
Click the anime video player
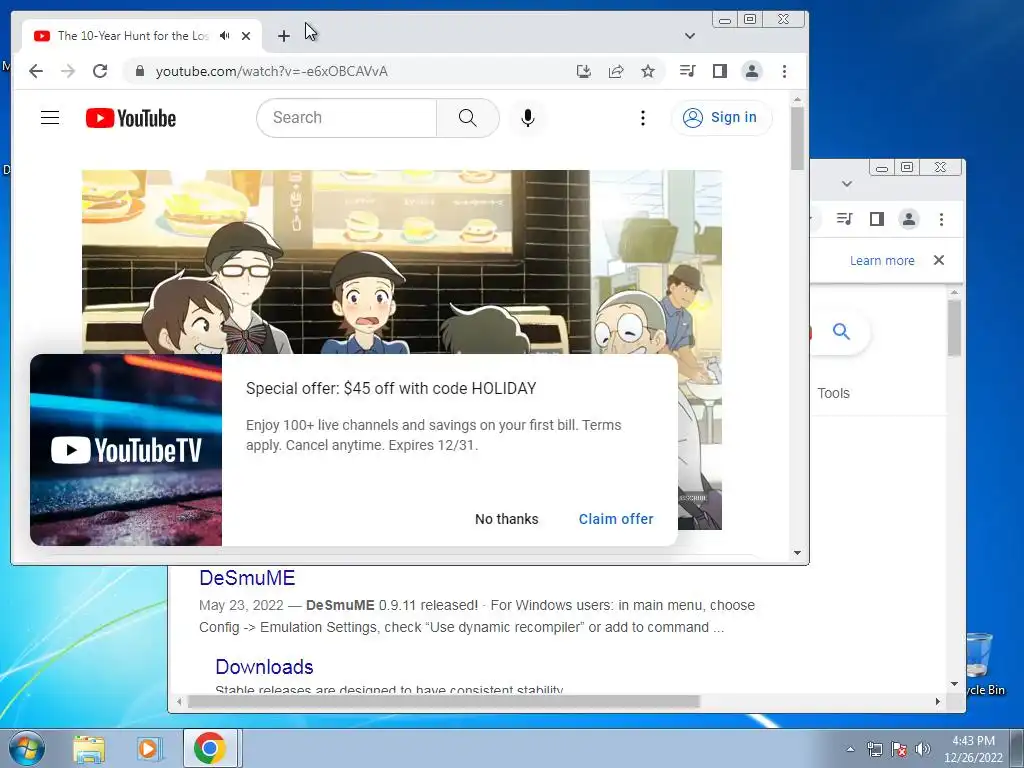tap(402, 261)
